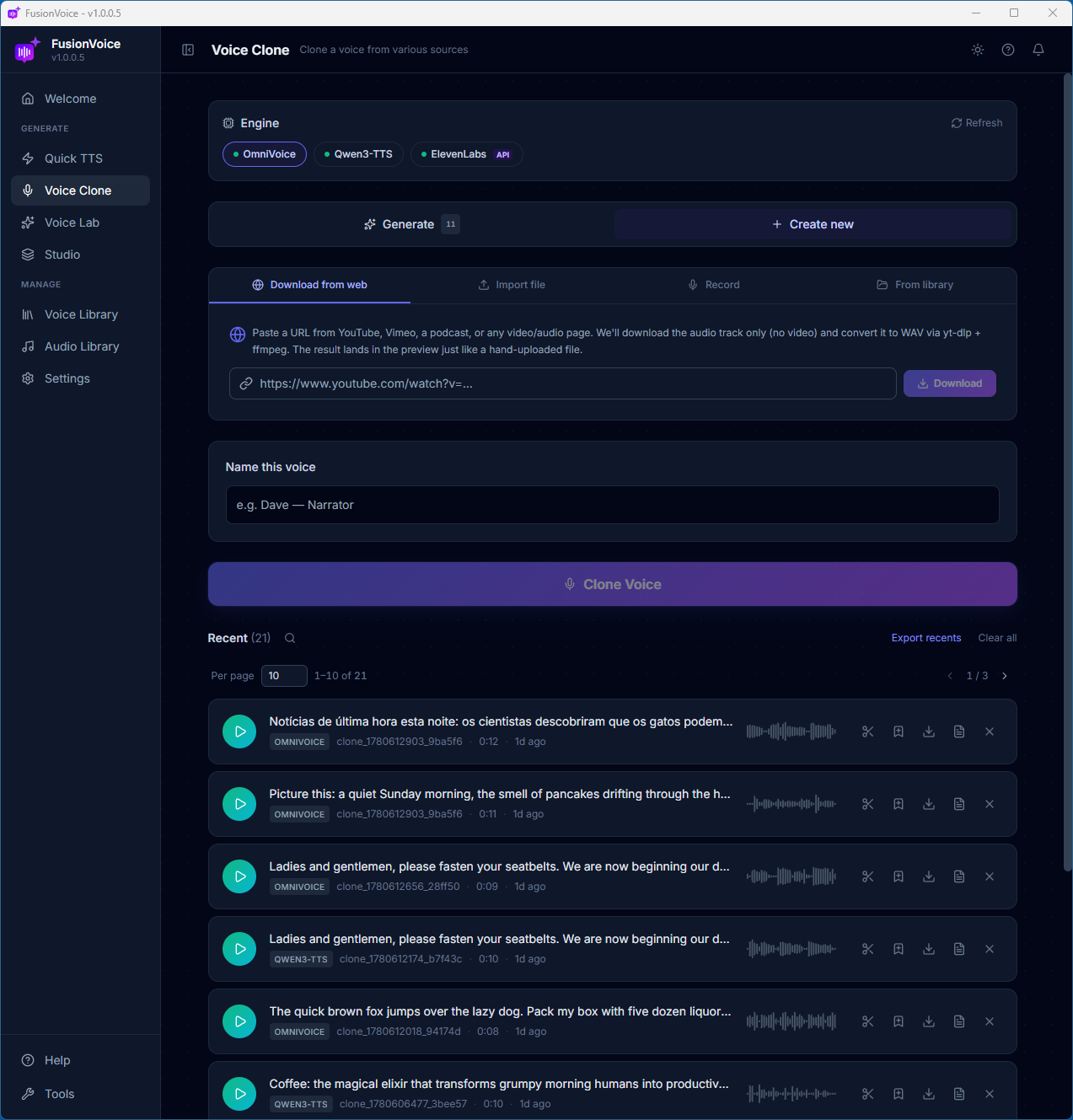Screen dimensions: 1073x1120
Task: Remove the Picture this clip
Action: point(990,804)
